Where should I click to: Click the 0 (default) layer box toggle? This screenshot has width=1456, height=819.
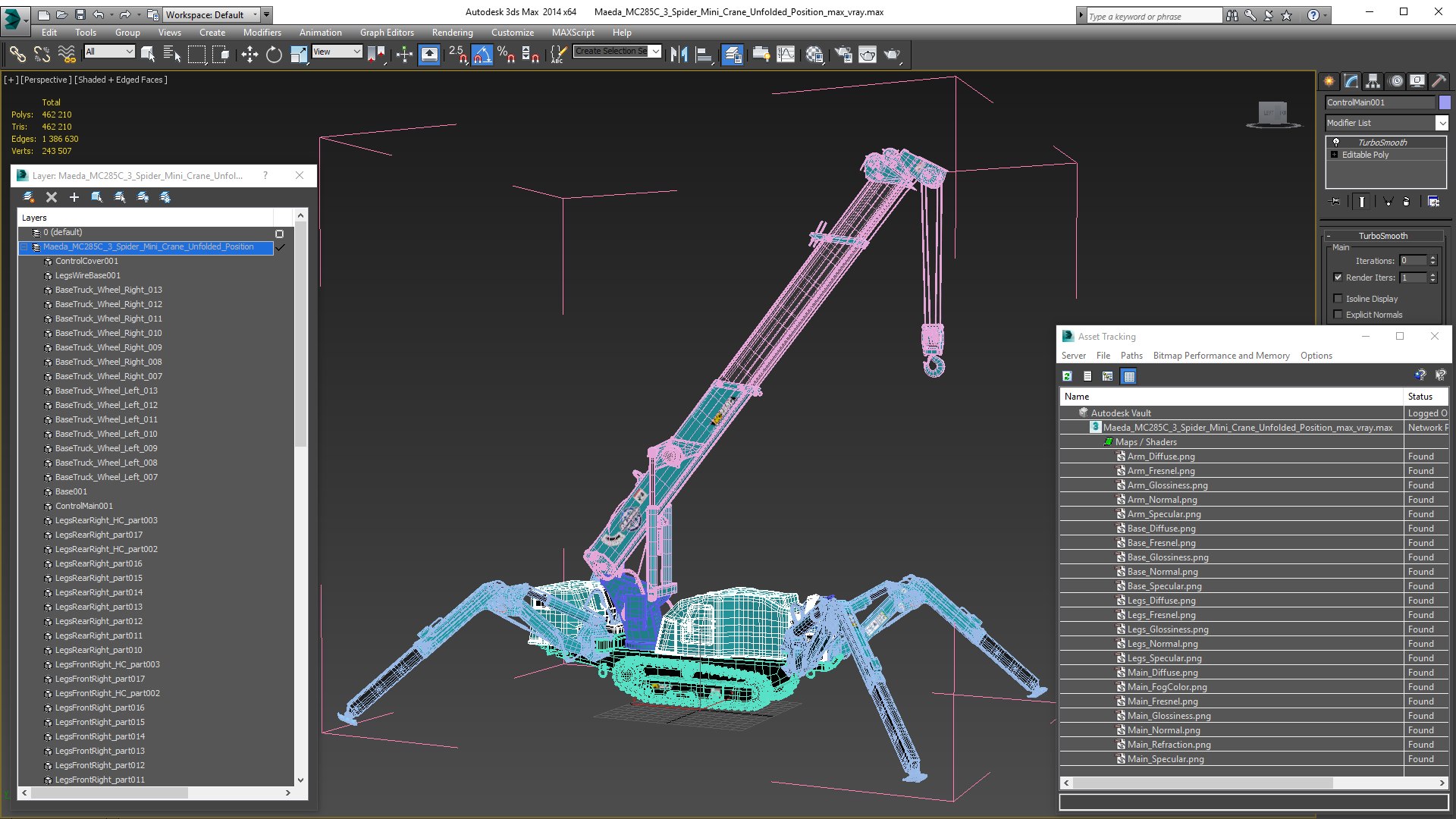pyautogui.click(x=279, y=234)
